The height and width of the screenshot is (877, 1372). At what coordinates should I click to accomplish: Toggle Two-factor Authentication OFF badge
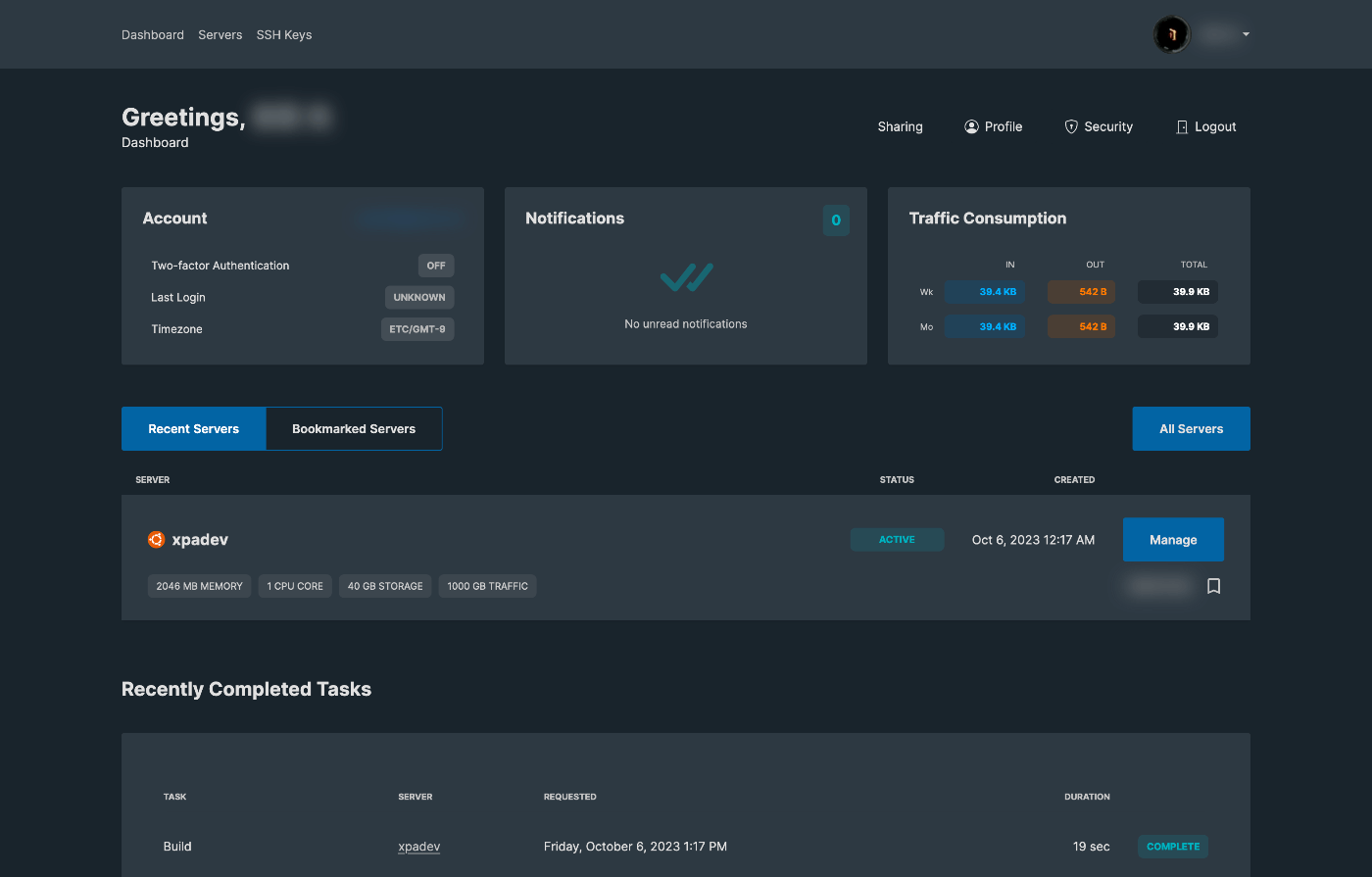tap(436, 266)
